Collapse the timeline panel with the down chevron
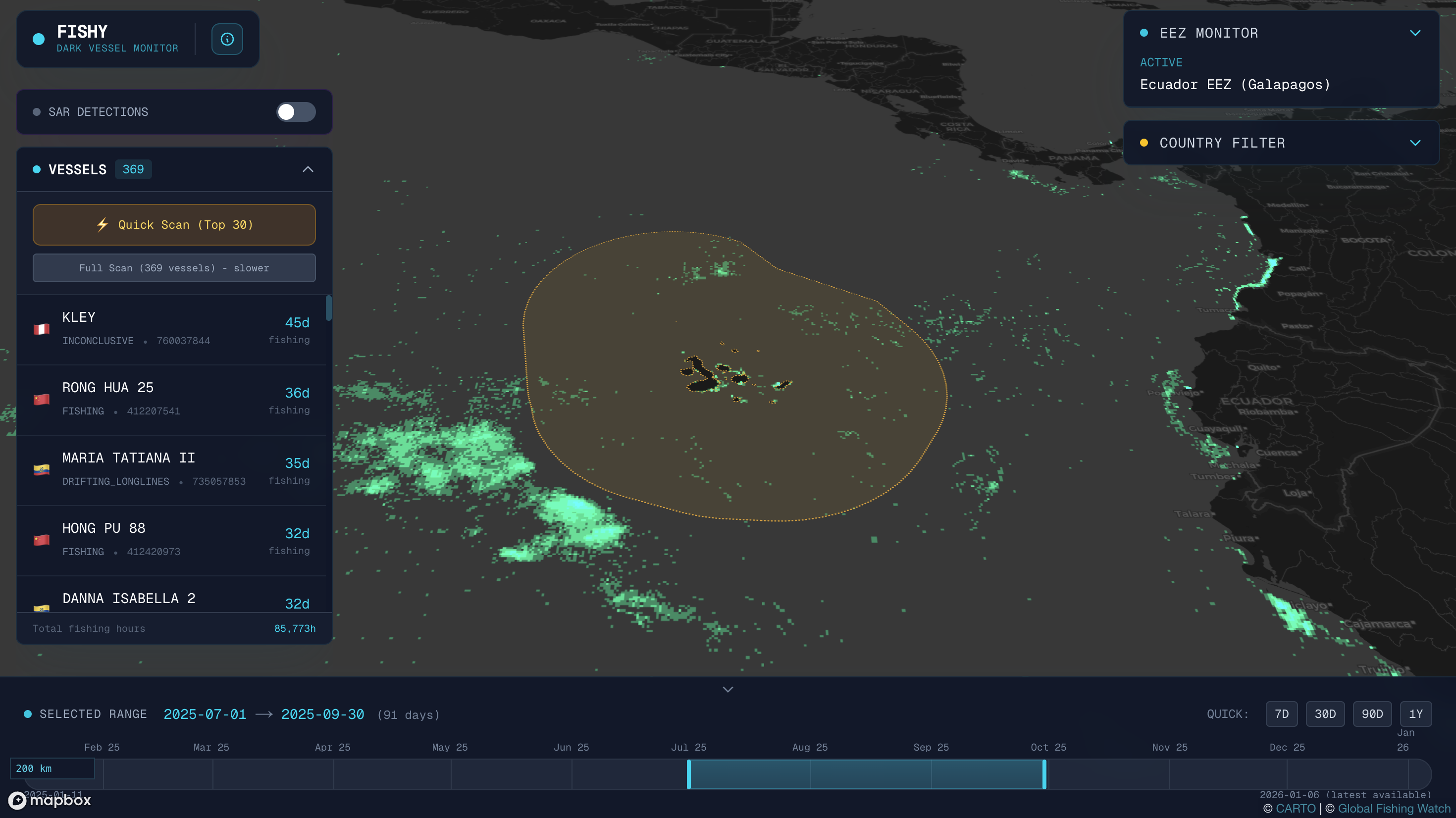This screenshot has width=1456, height=818. tap(728, 689)
